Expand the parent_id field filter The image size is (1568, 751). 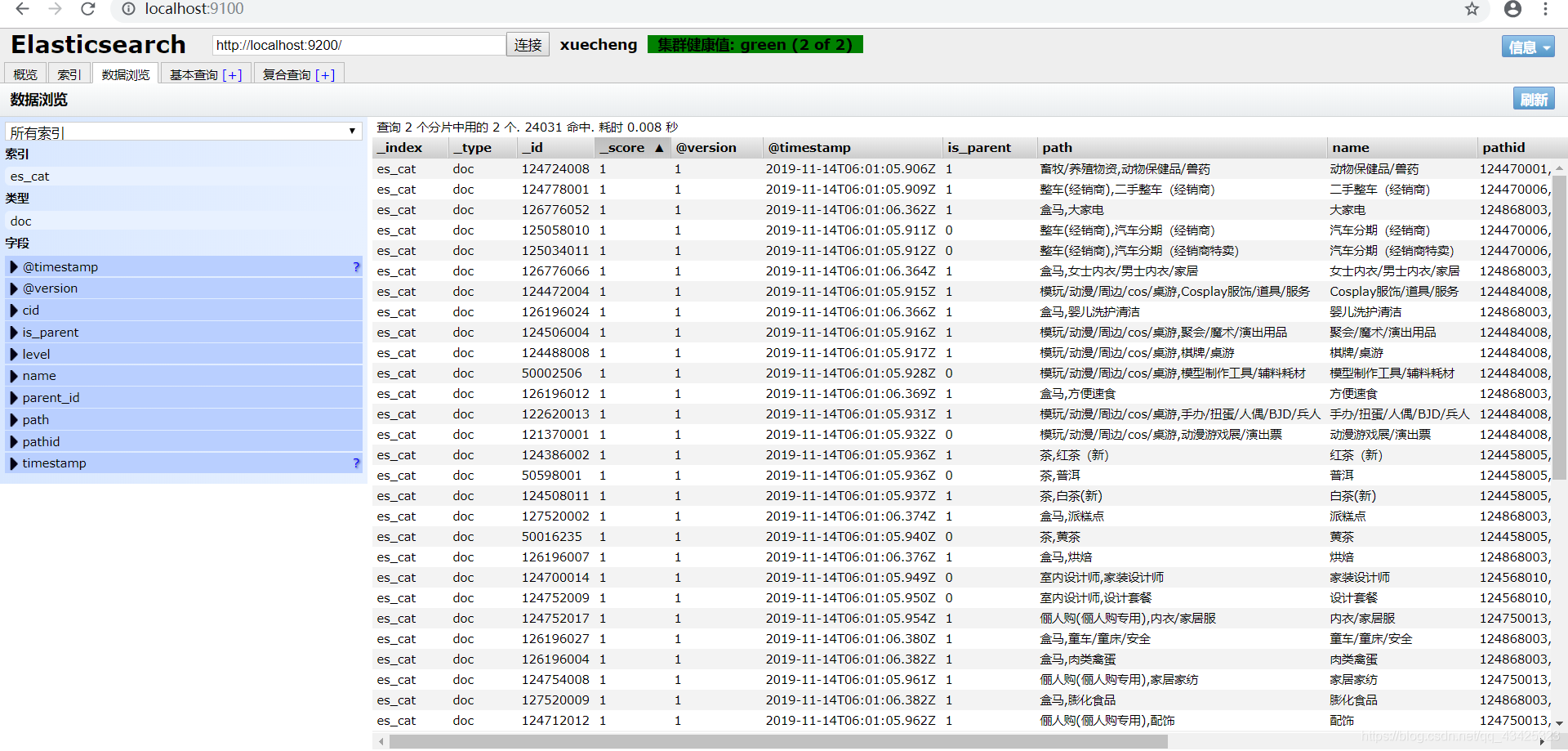[x=14, y=397]
